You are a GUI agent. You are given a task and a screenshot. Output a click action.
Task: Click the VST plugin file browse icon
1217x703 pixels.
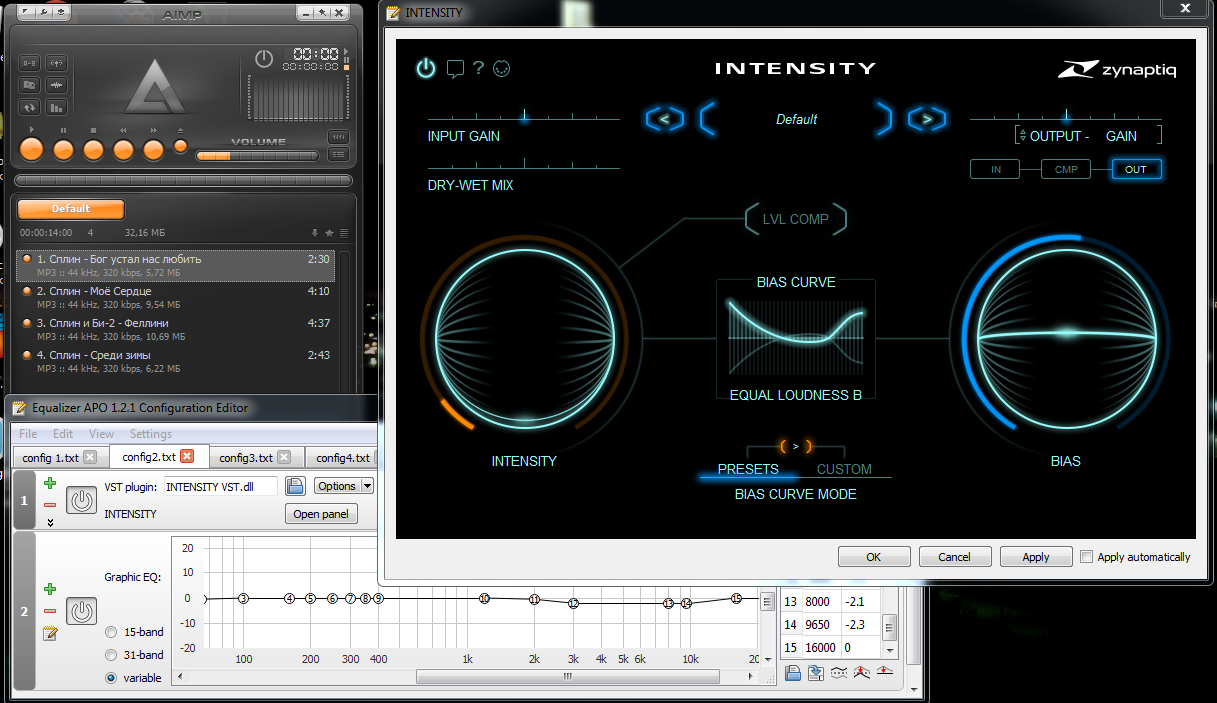(295, 486)
